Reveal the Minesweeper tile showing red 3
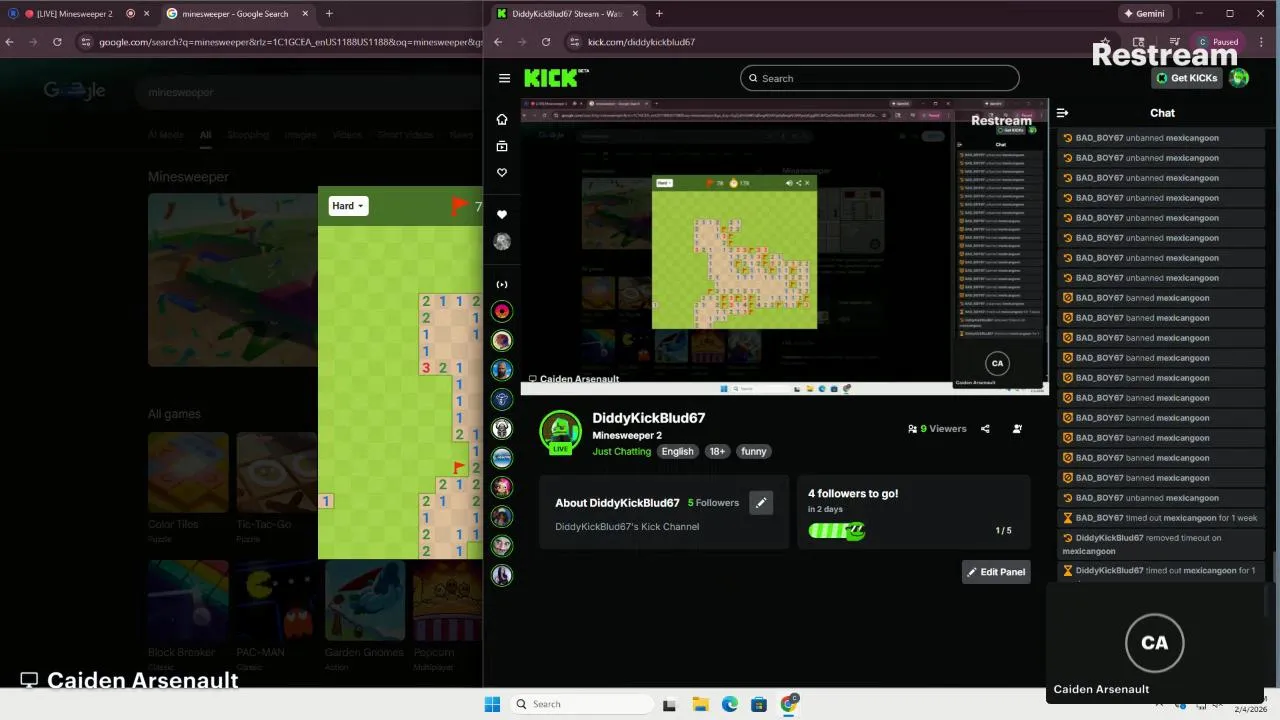 click(x=426, y=368)
